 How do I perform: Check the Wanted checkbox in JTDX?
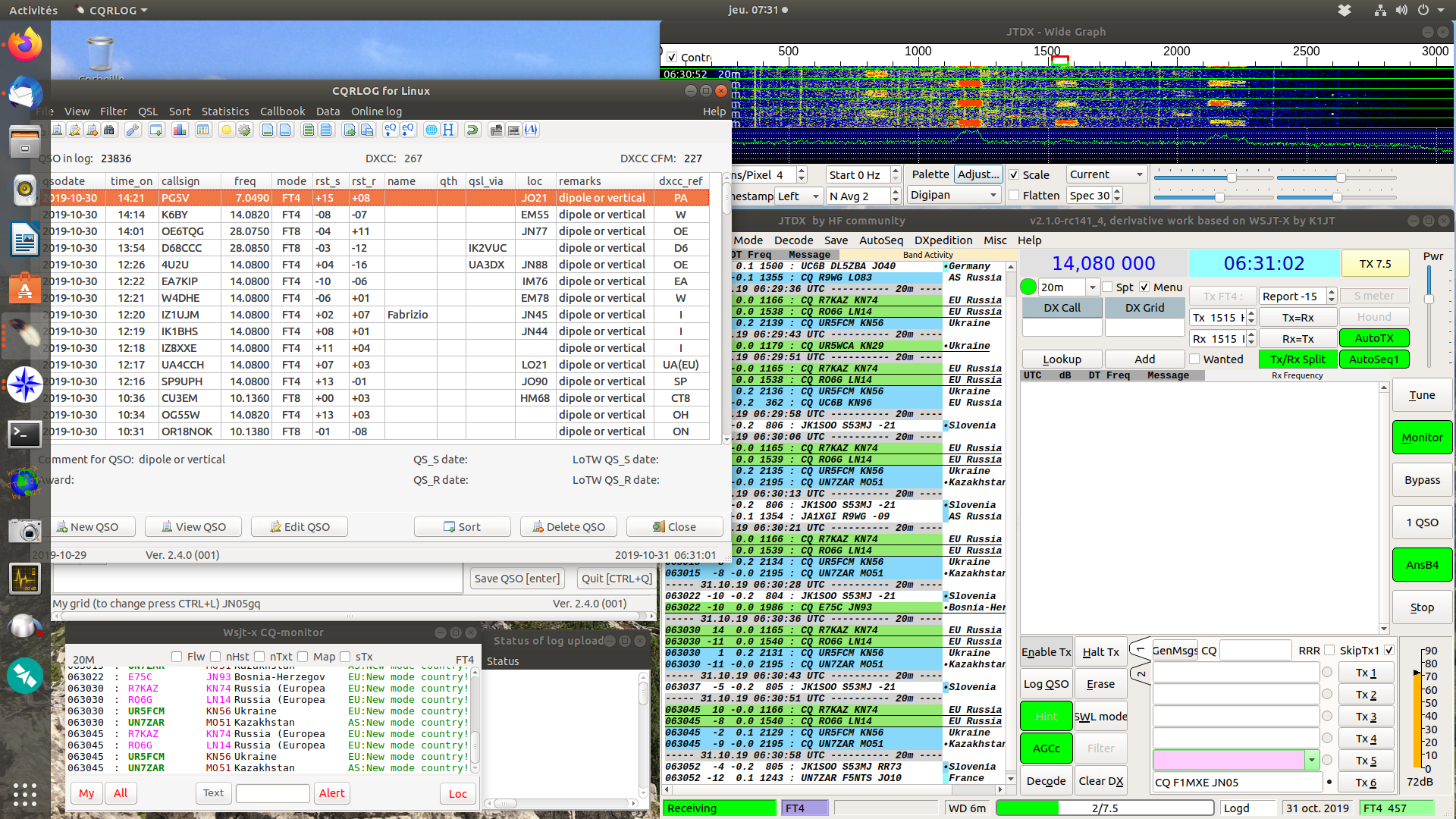click(x=1195, y=359)
